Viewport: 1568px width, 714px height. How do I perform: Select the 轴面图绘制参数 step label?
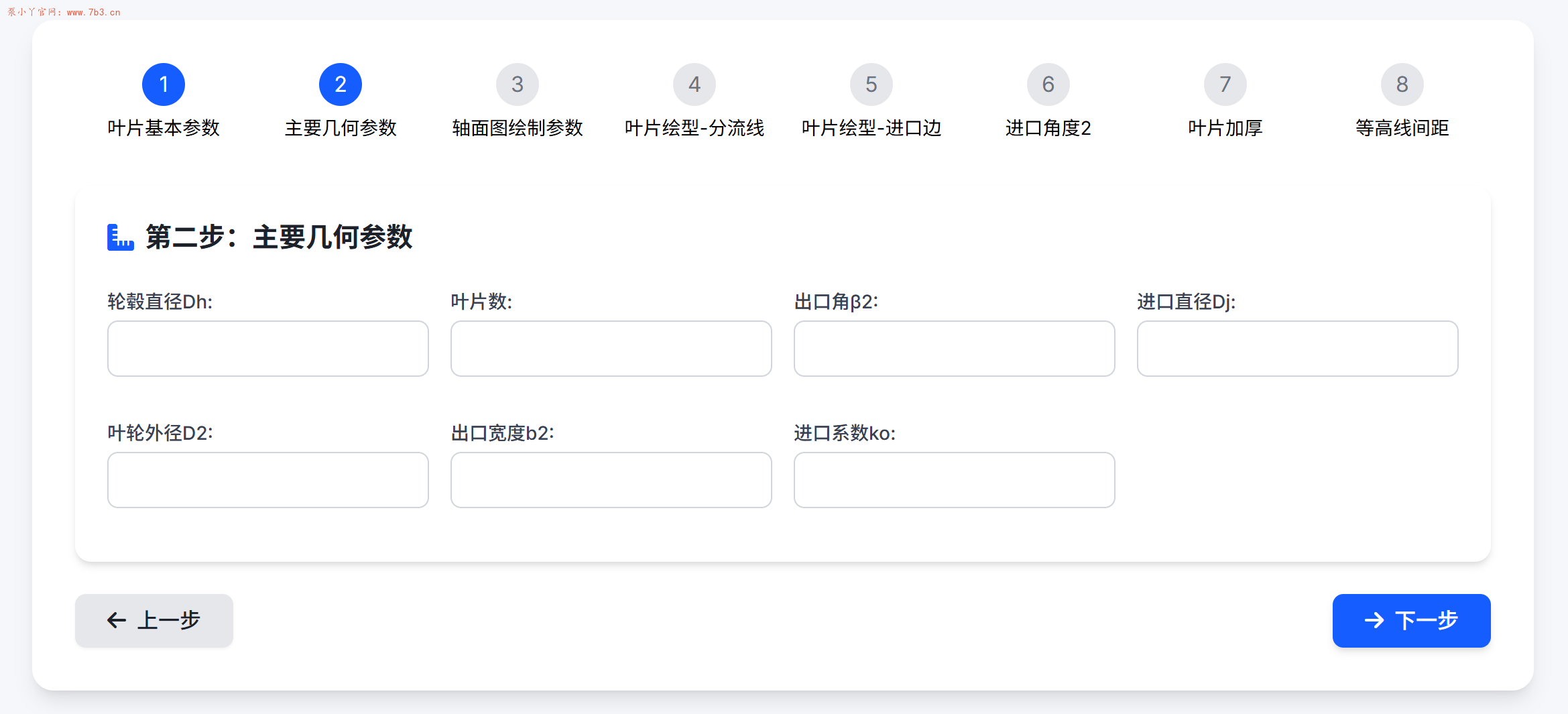pyautogui.click(x=518, y=128)
